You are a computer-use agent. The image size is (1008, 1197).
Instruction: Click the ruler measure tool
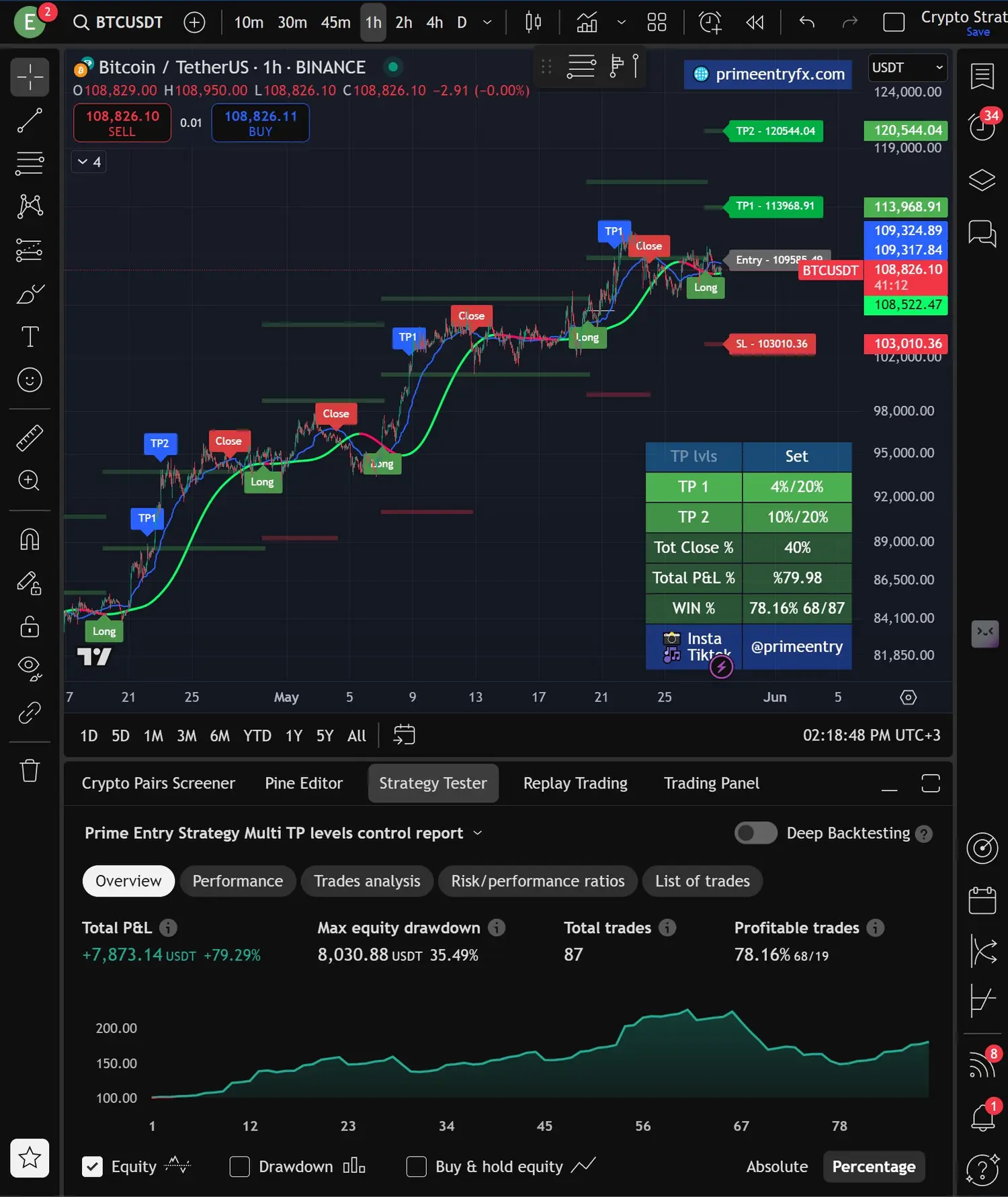pyautogui.click(x=30, y=438)
